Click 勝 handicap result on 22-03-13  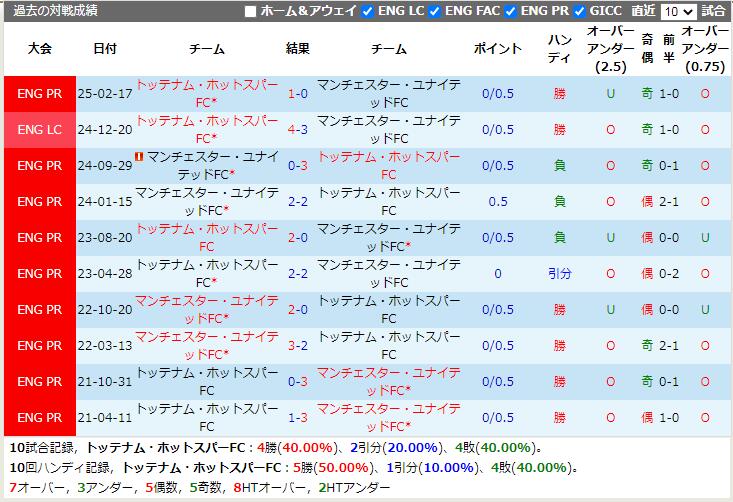click(x=560, y=346)
